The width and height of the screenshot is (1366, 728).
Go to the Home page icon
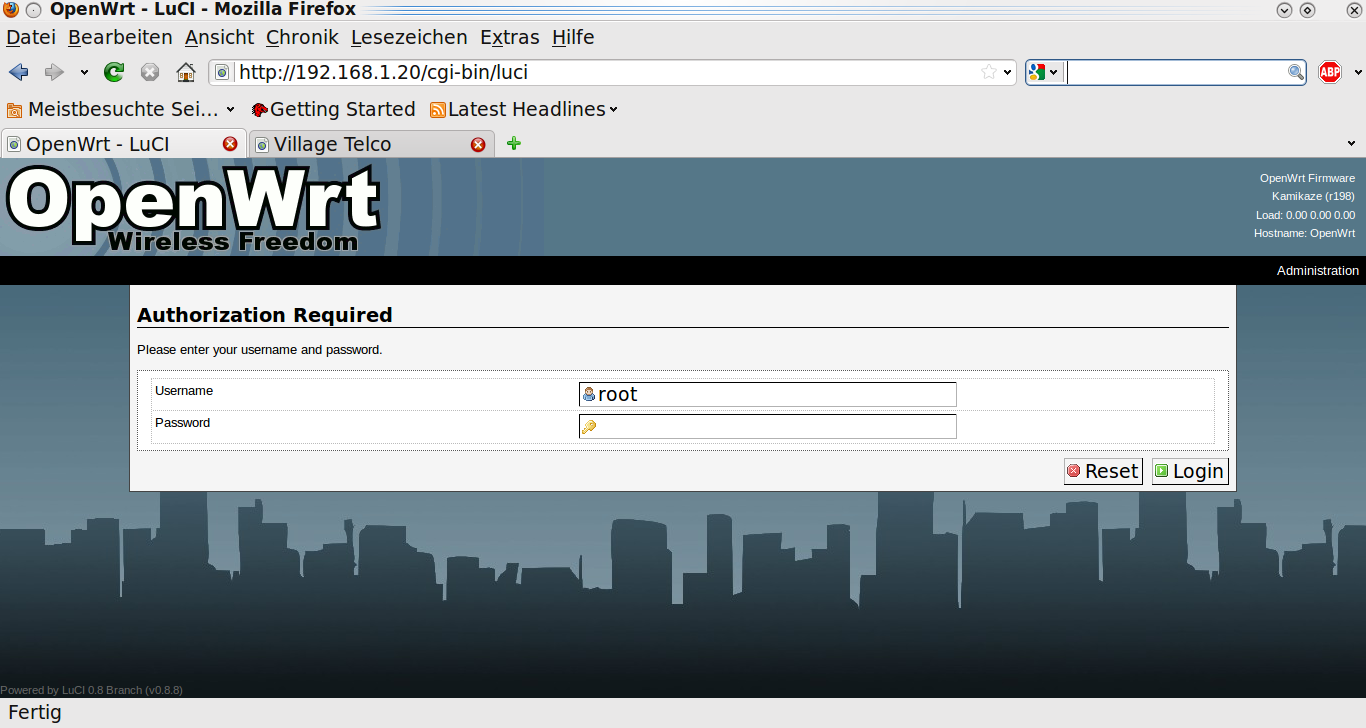click(x=185, y=72)
